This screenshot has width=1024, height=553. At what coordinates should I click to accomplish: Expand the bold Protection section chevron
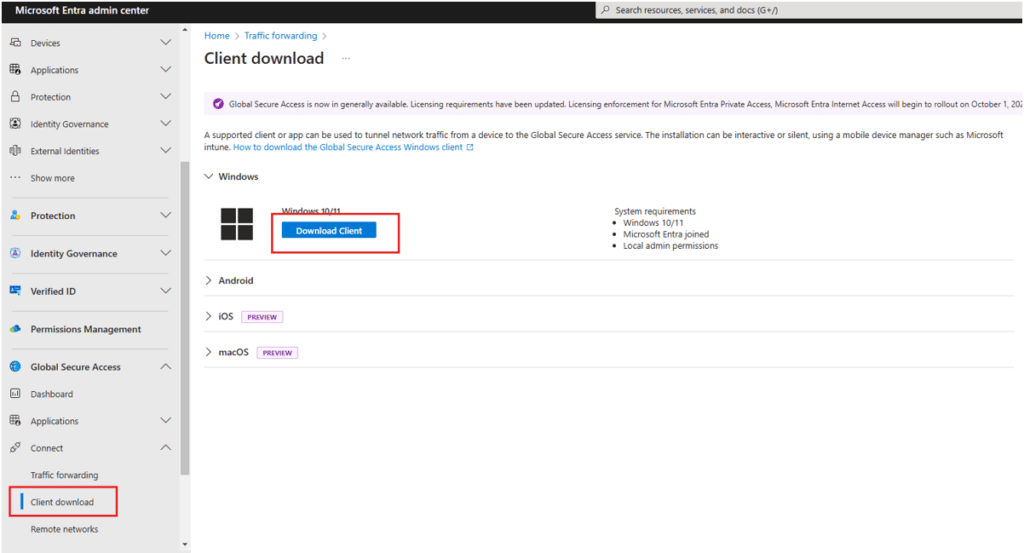(166, 215)
